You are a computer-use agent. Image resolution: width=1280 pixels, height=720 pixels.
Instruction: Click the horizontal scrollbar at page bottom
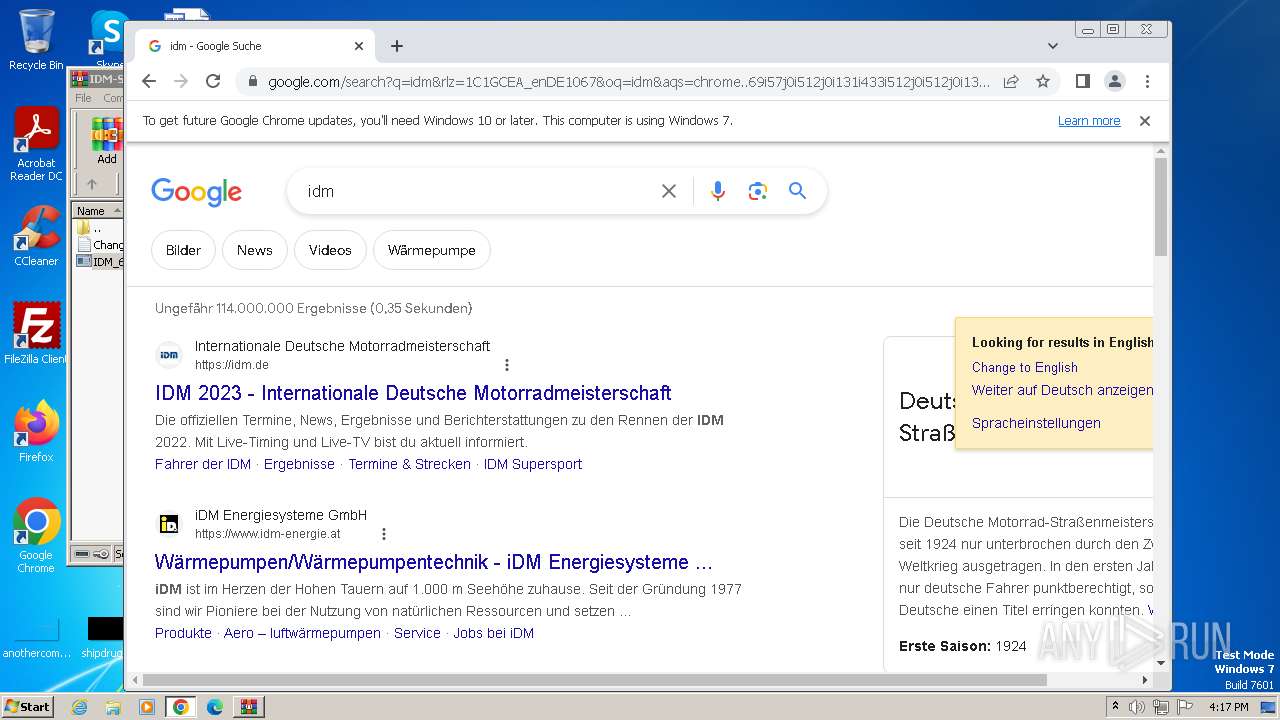(594, 680)
